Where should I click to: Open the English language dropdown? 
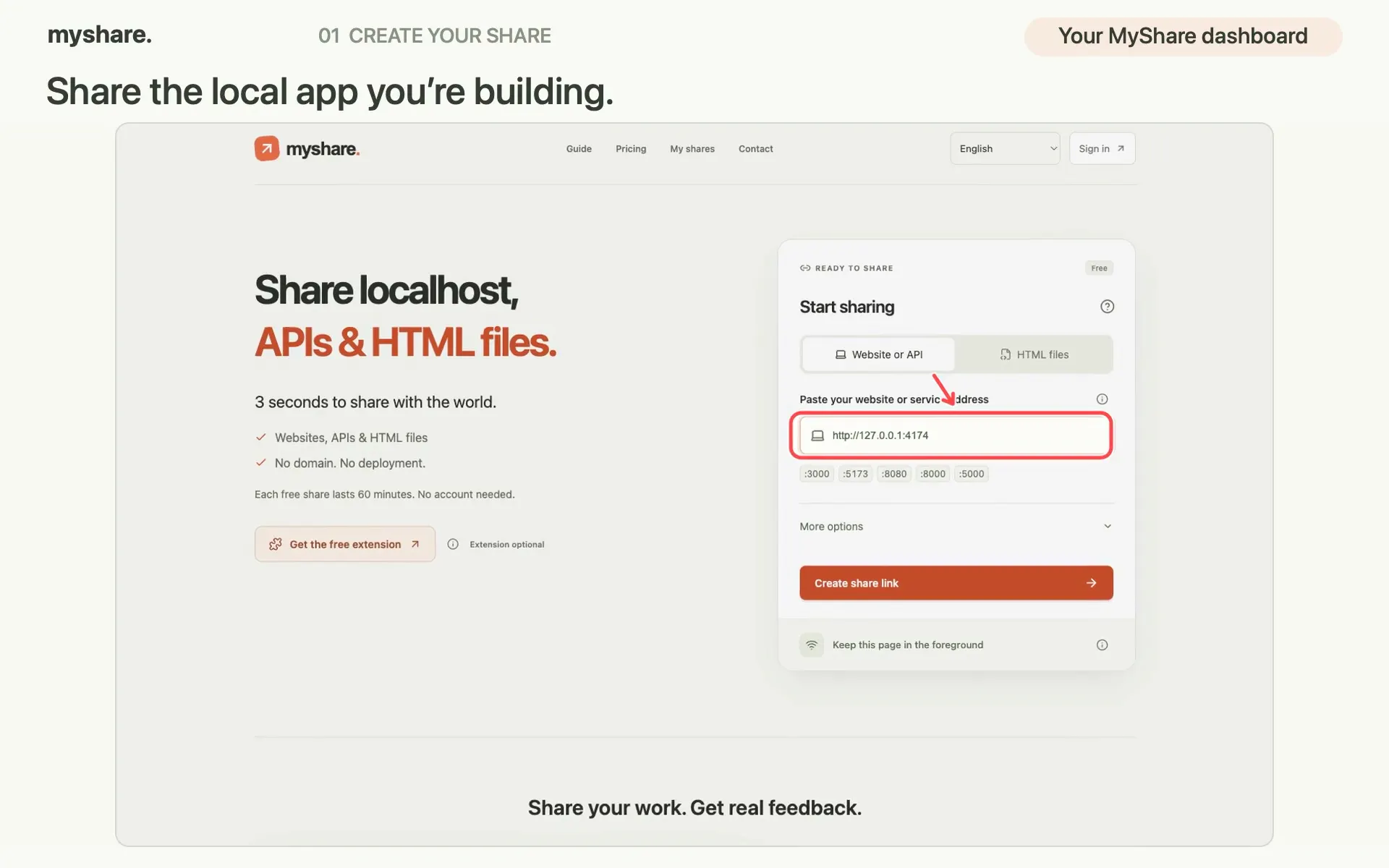click(1005, 148)
